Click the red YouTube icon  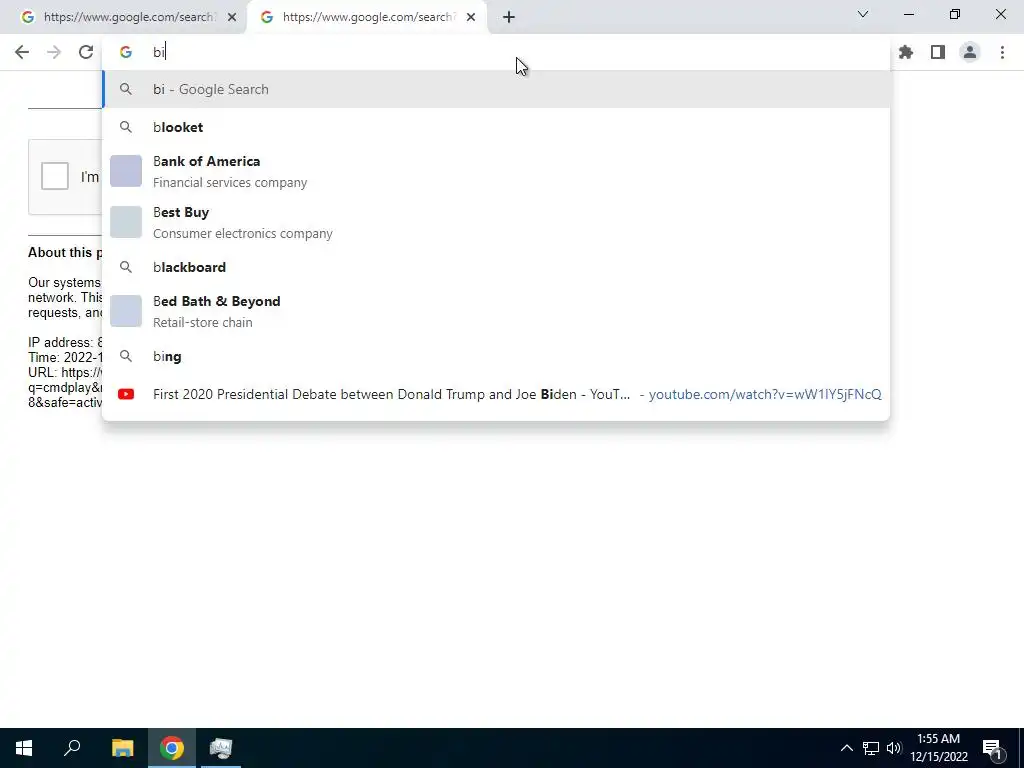pyautogui.click(x=126, y=394)
